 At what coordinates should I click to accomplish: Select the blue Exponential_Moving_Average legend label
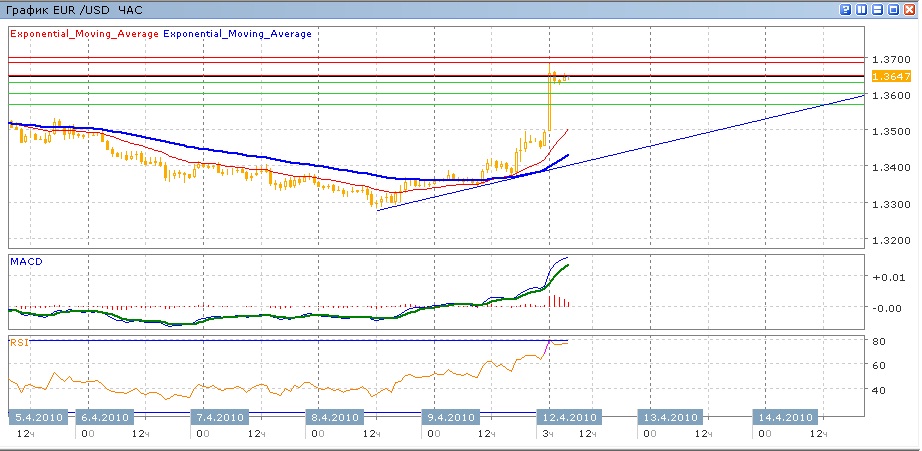click(237, 33)
